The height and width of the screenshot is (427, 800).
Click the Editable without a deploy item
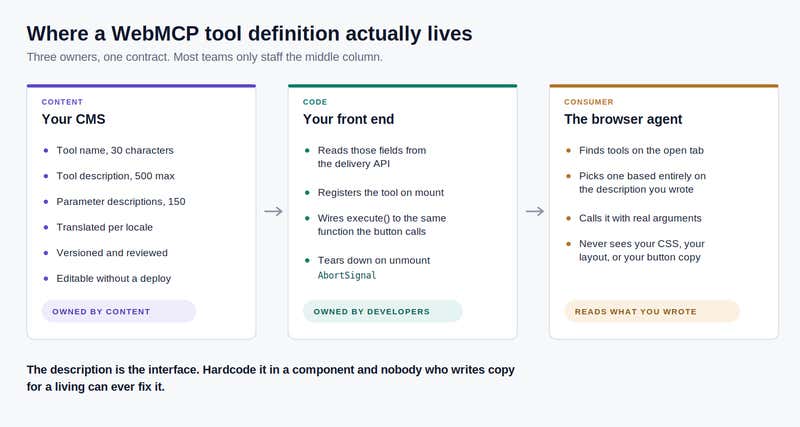click(114, 279)
